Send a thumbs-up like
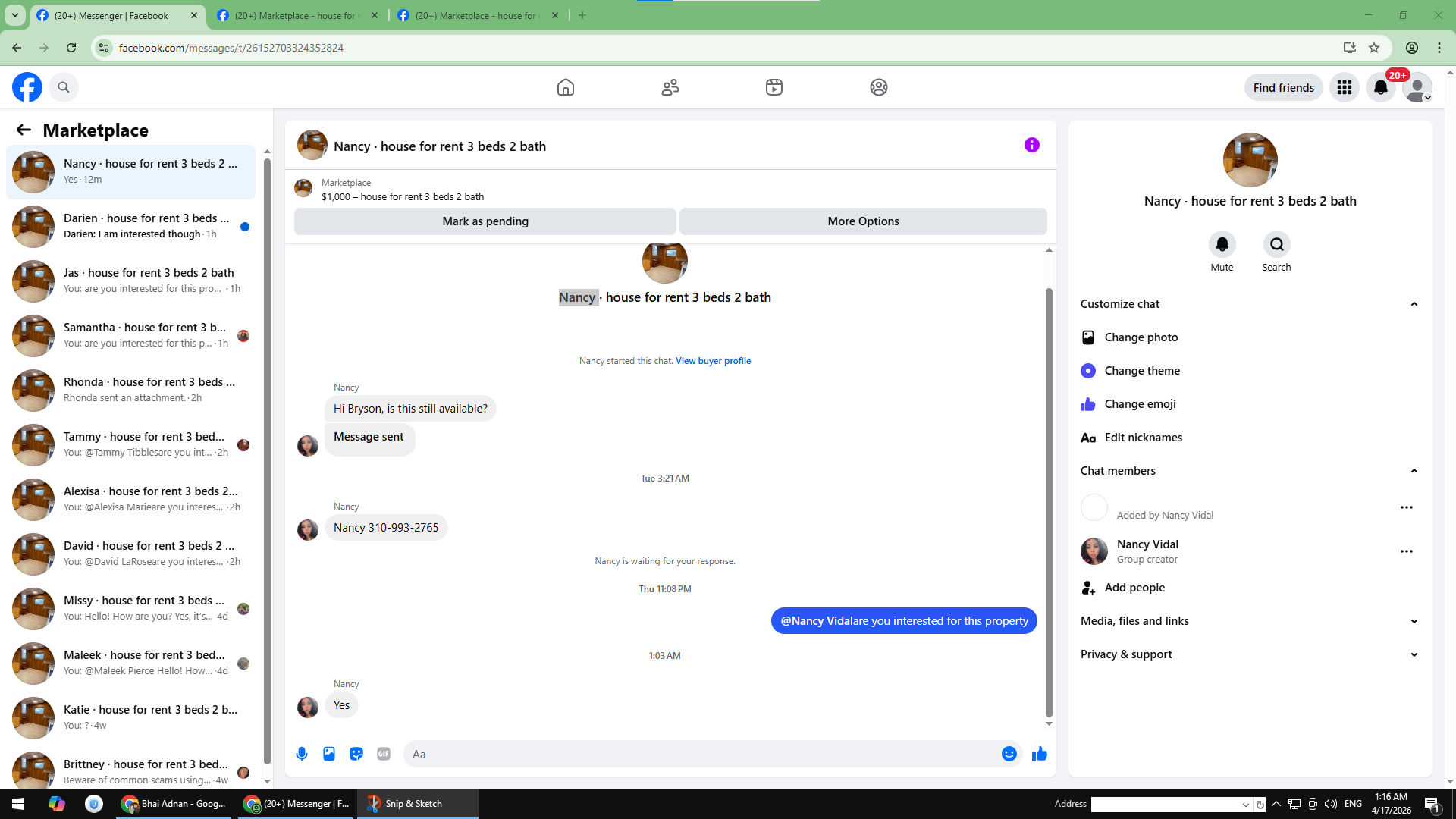 pos(1040,754)
